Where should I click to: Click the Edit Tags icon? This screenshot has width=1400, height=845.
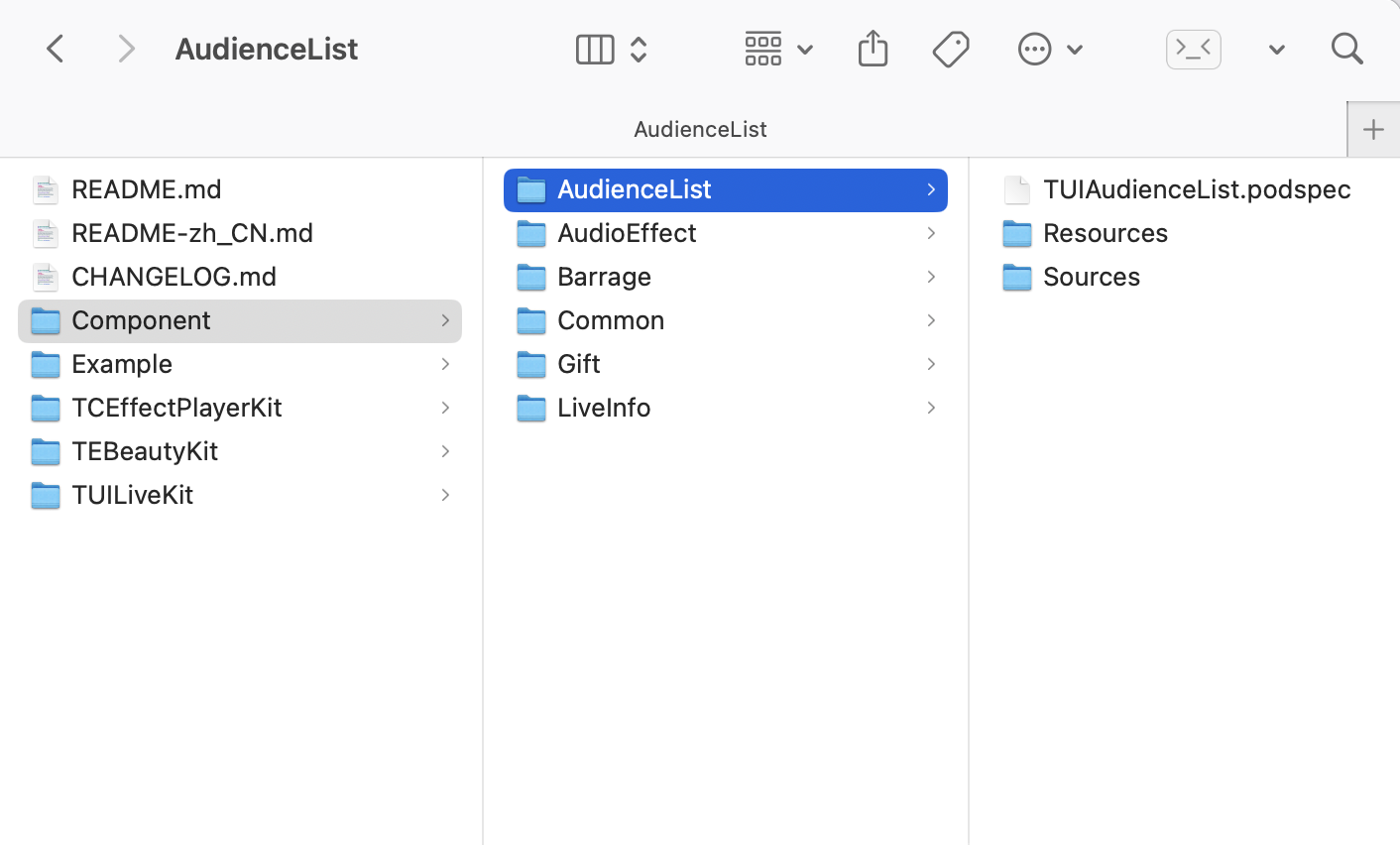[951, 49]
